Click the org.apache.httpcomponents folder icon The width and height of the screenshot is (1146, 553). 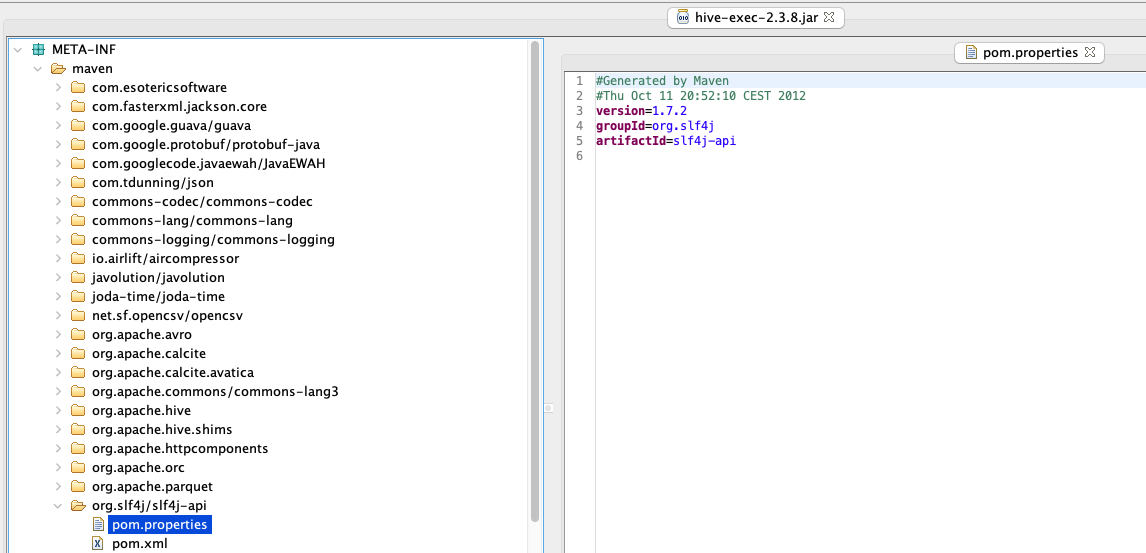[78, 449]
